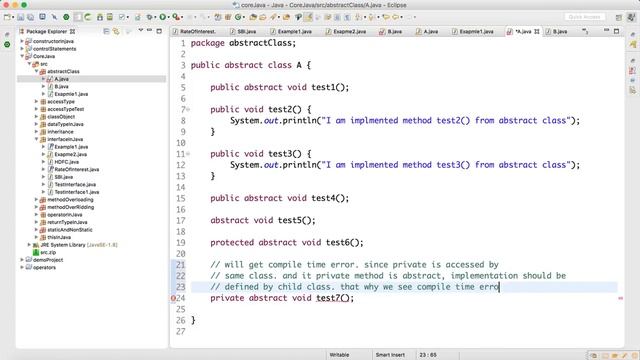Toggle Mark Occurrences in the toolbar
This screenshot has height=360, width=640.
pyautogui.click(x=308, y=17)
